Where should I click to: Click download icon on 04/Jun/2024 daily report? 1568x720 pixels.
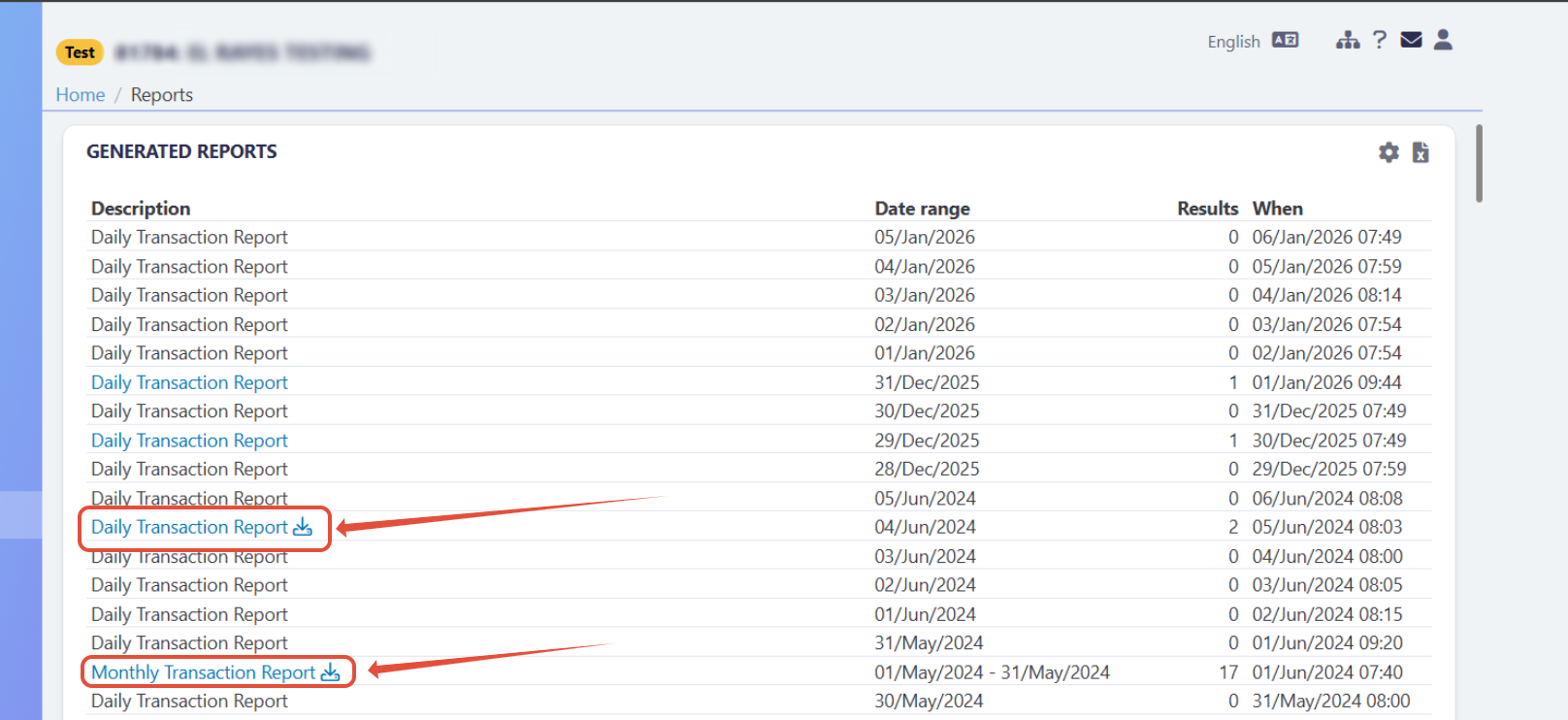coord(303,527)
